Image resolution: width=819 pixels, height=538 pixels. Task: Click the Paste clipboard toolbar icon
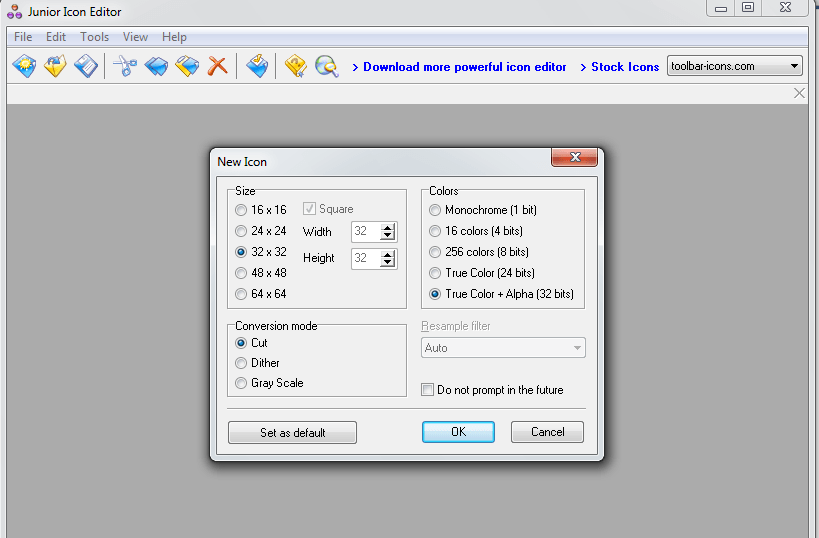tap(186, 66)
